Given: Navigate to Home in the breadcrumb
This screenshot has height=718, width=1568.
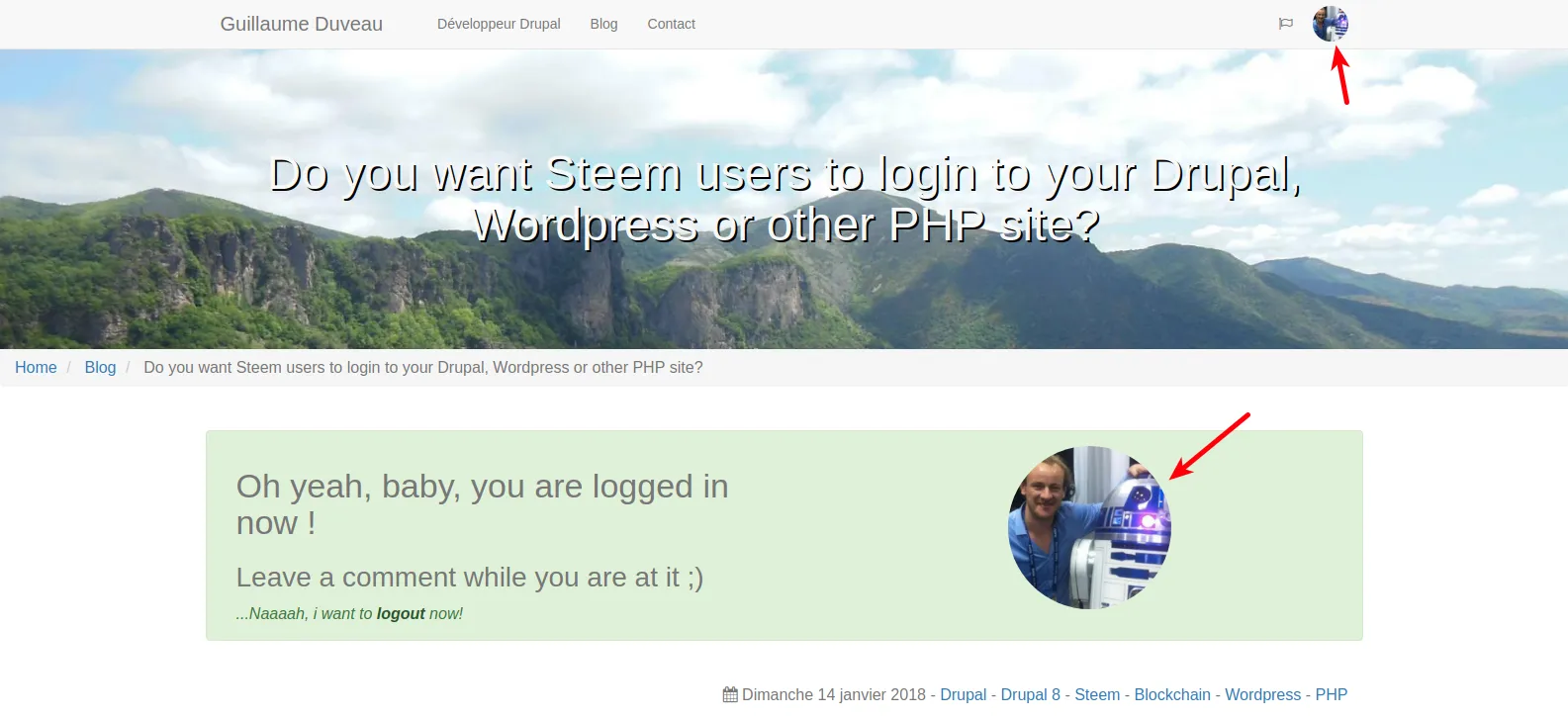Looking at the screenshot, I should [36, 367].
